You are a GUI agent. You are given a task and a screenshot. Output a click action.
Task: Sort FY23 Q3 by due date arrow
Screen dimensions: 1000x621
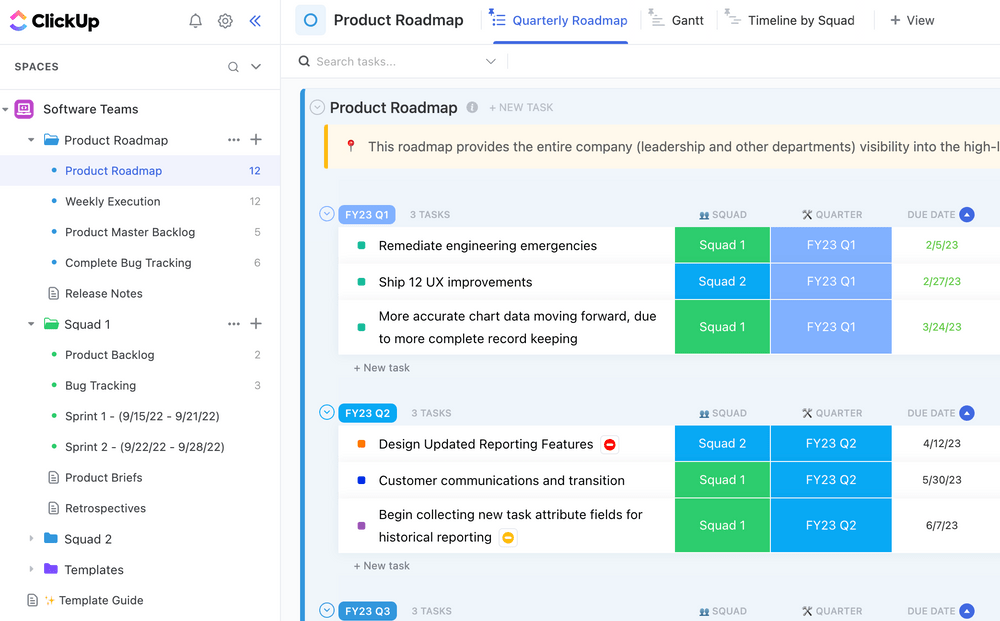pos(967,611)
